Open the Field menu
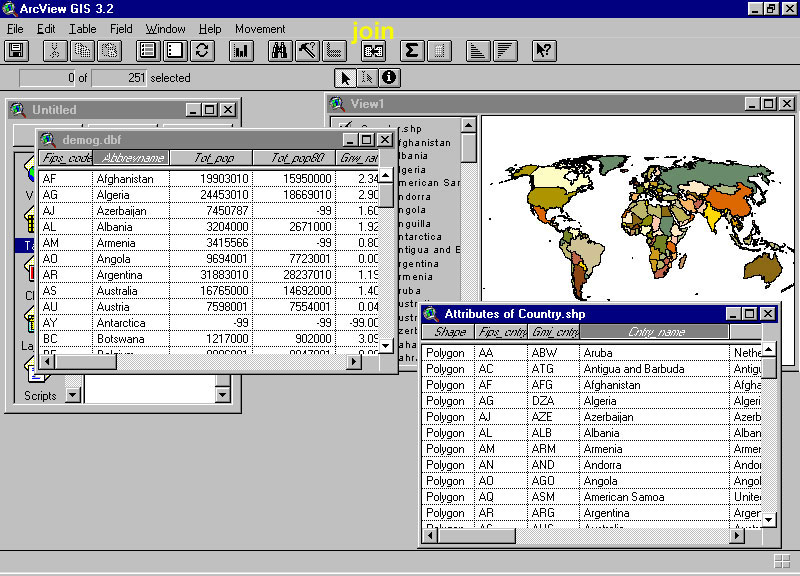800x576 pixels. point(121,29)
